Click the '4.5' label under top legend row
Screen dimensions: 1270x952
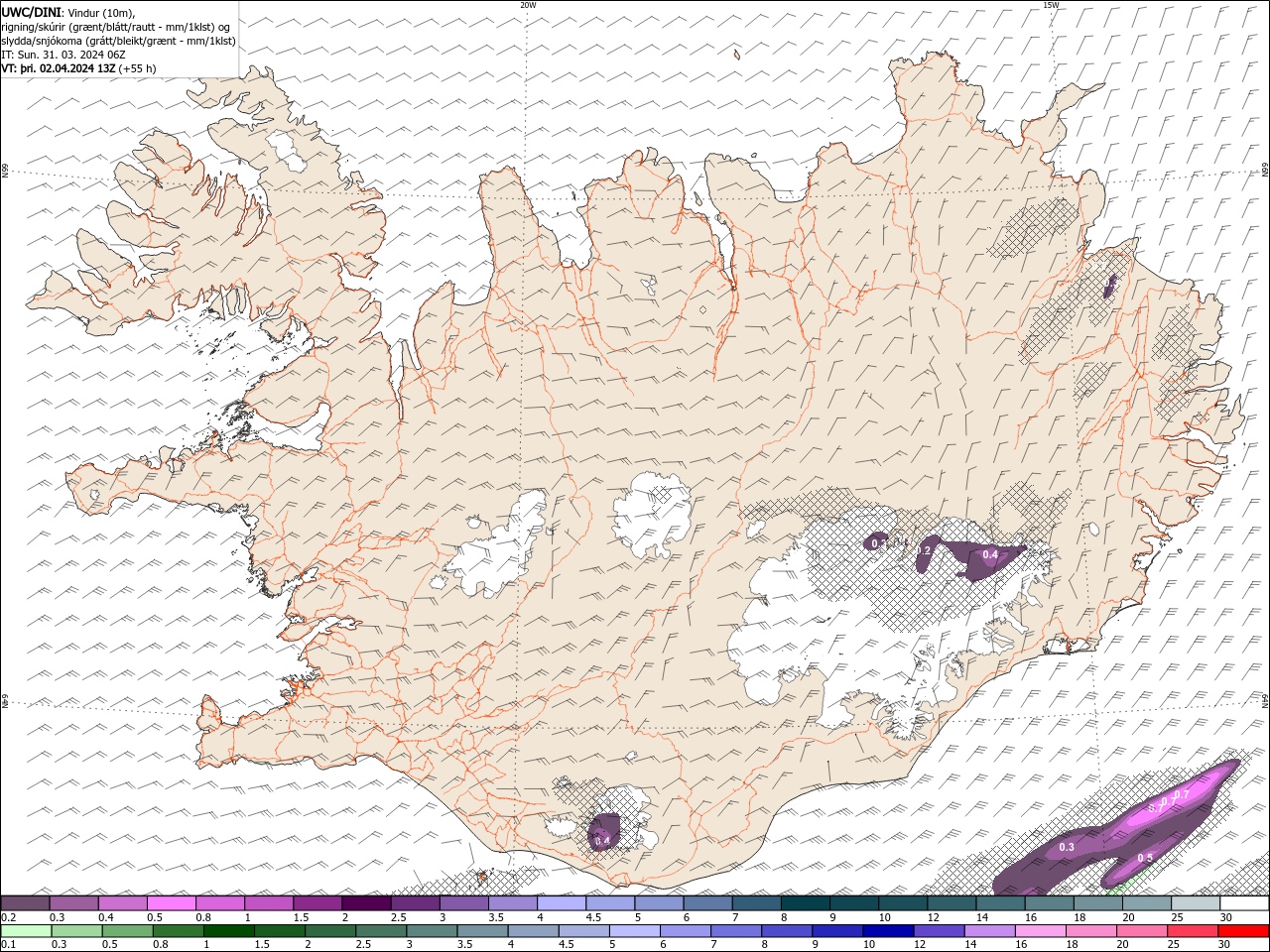click(593, 917)
